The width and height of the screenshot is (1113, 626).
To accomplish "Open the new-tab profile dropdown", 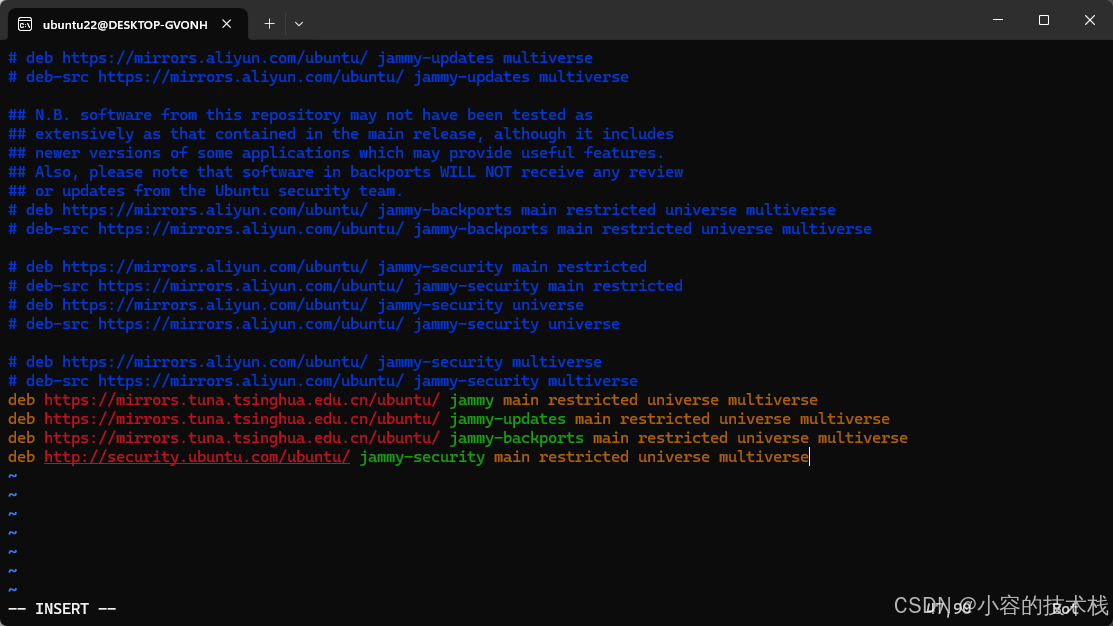I will click(x=299, y=24).
